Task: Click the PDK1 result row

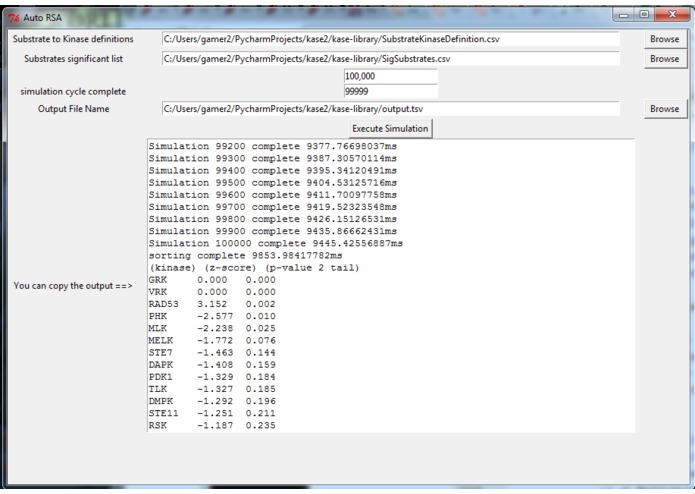Action: pos(212,377)
